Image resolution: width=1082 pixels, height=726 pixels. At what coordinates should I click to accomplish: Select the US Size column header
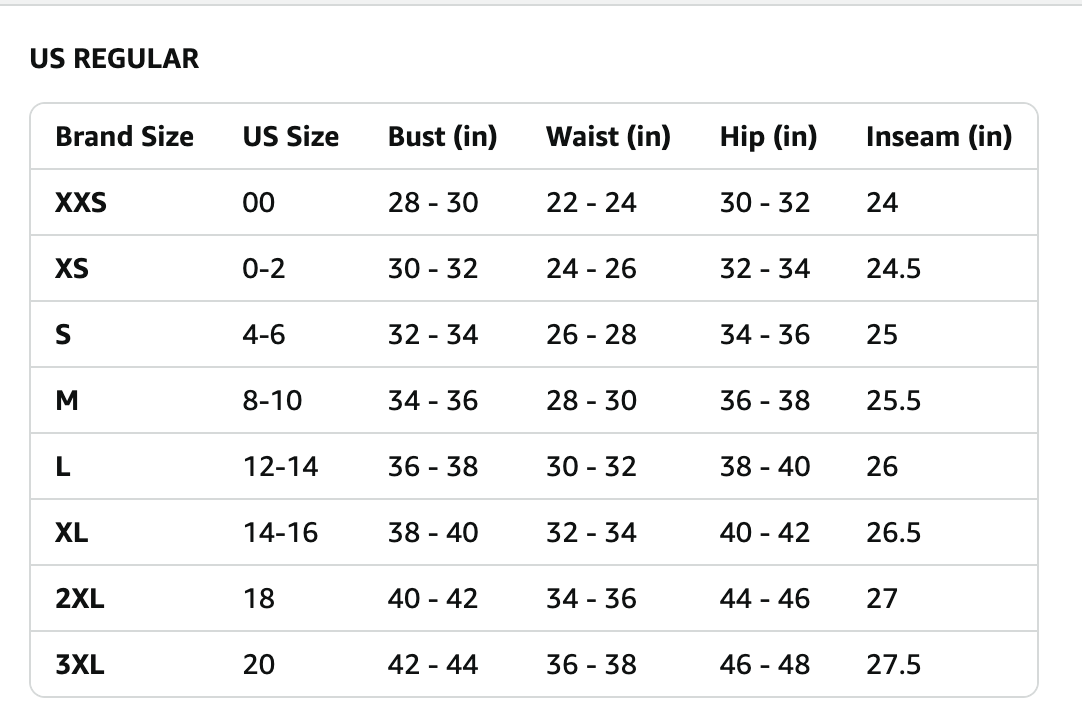click(290, 137)
